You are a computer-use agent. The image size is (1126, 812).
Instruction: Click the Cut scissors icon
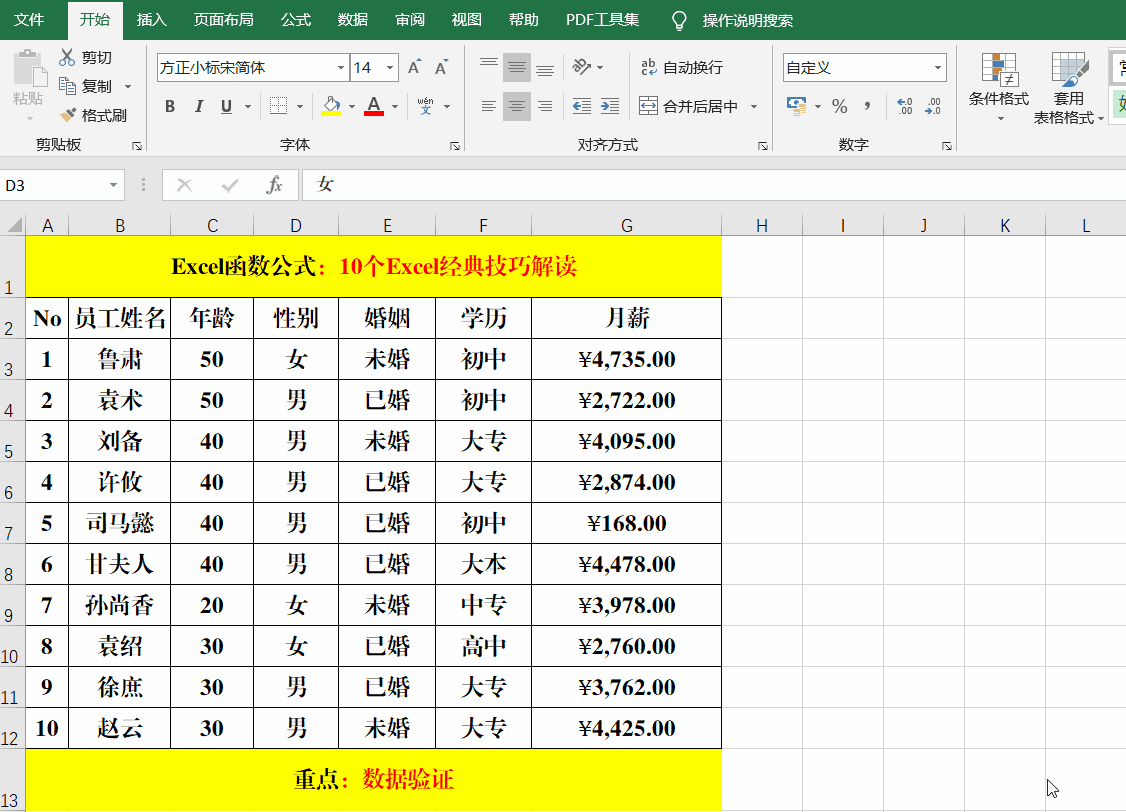(x=68, y=57)
